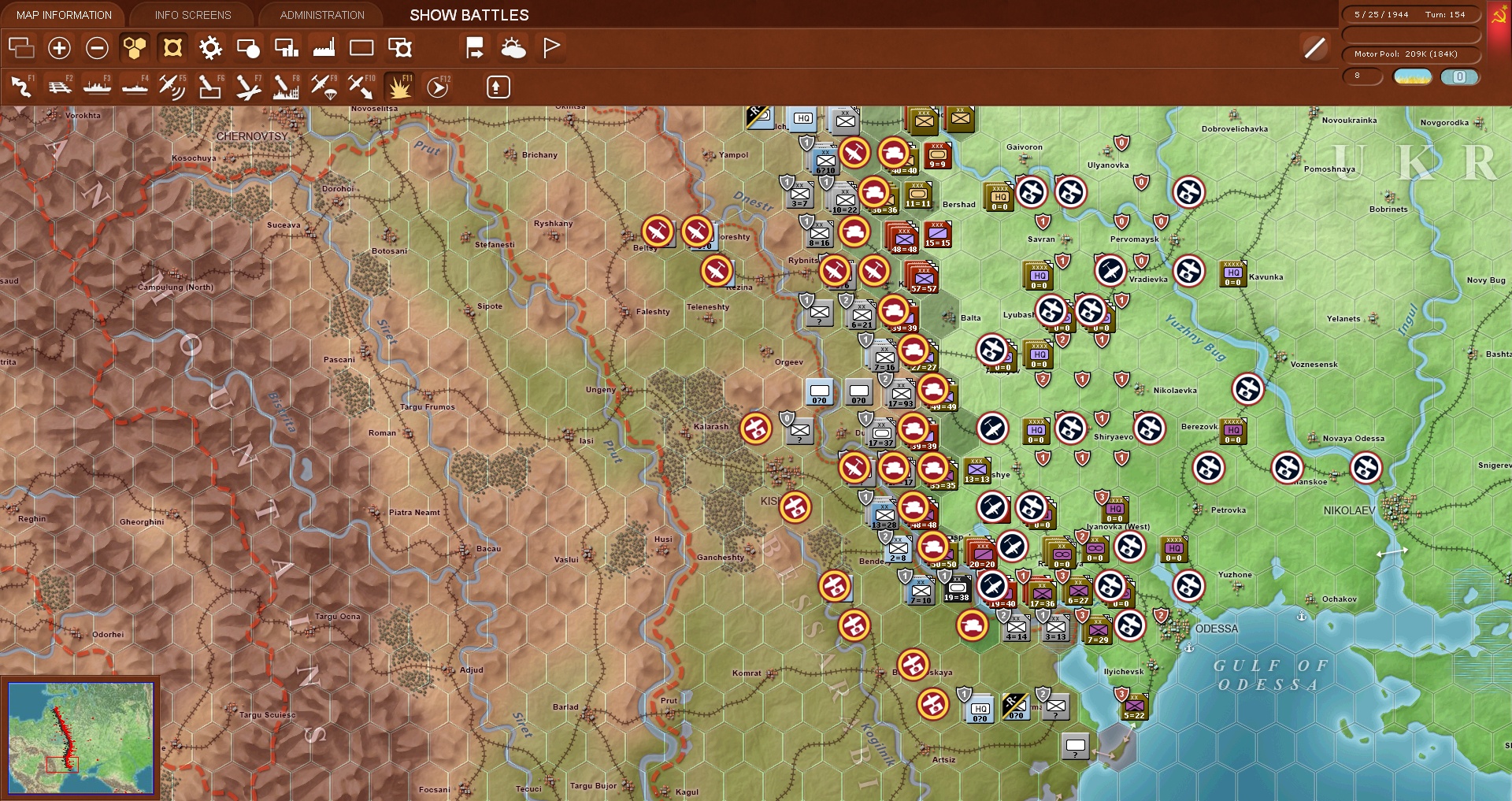The width and height of the screenshot is (1512, 801).
Task: Click the zoom out minus icon
Action: pos(97,48)
